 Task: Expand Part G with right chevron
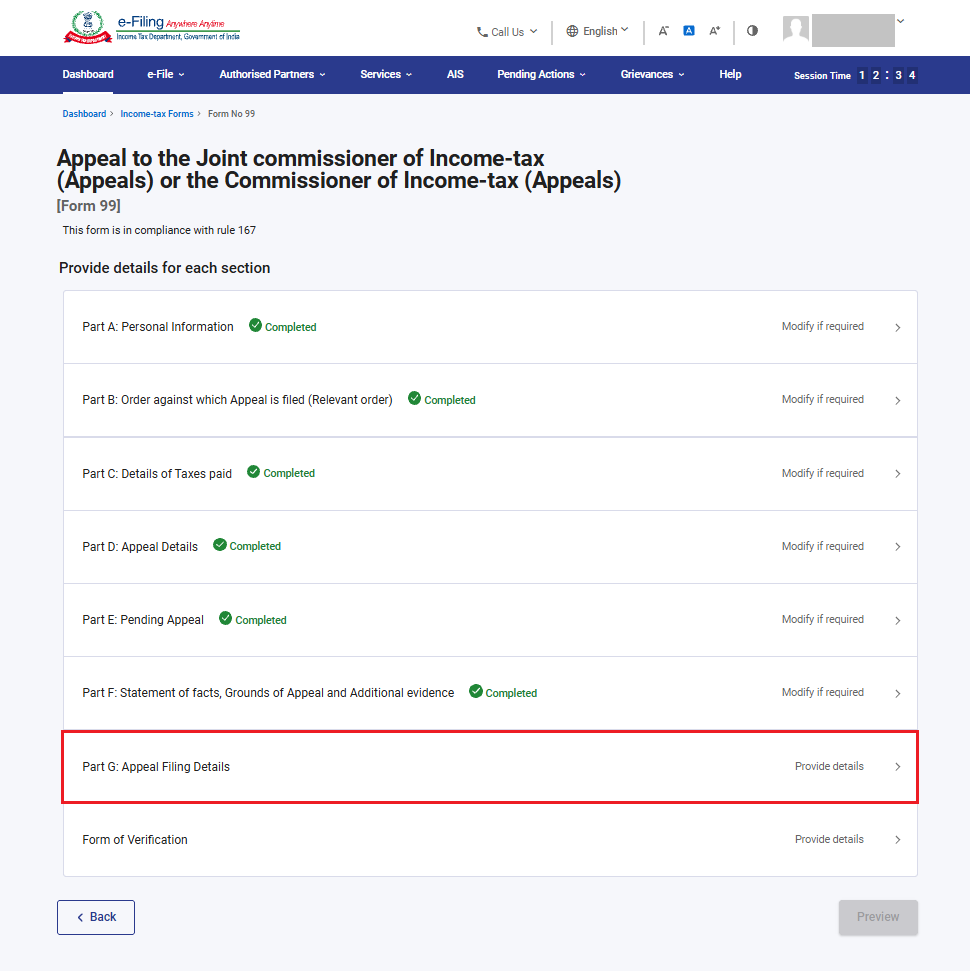tap(898, 767)
